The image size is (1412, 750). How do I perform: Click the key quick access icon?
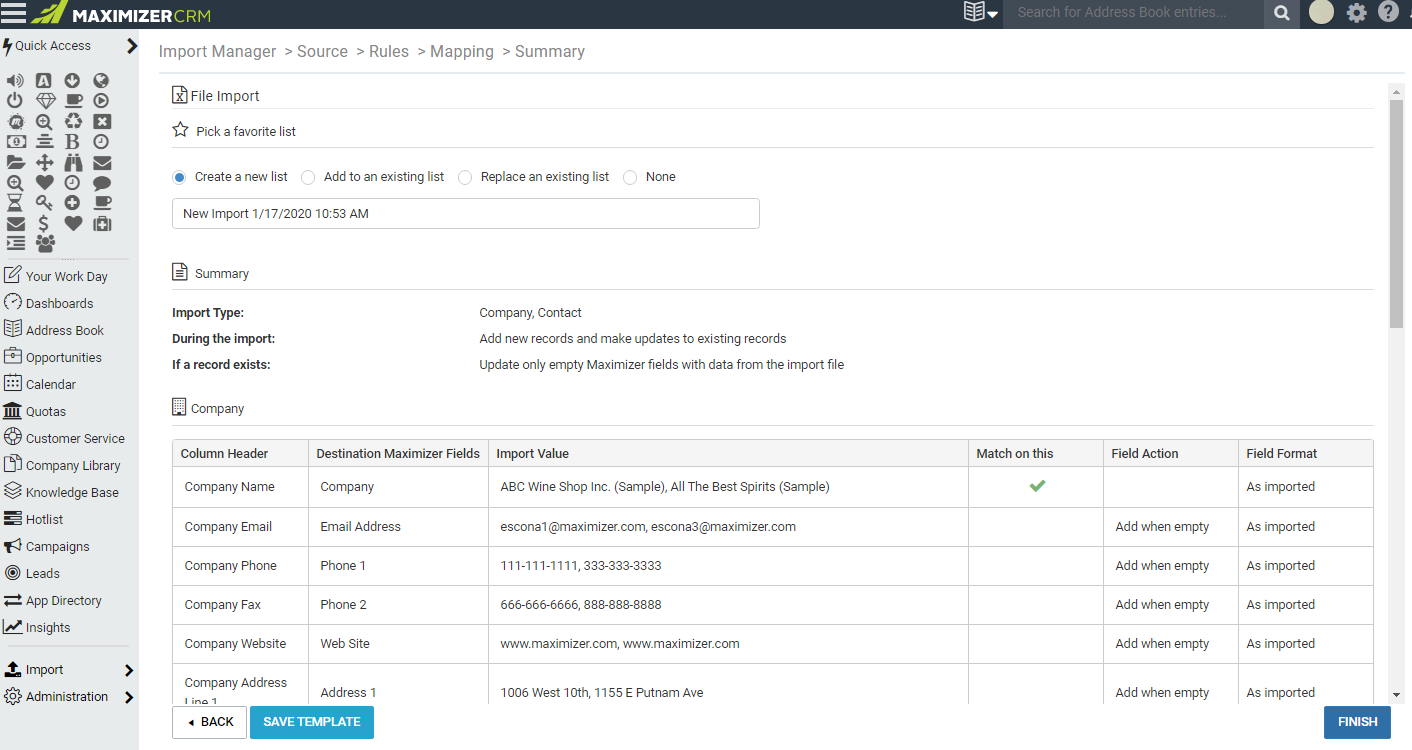pyautogui.click(x=45, y=203)
